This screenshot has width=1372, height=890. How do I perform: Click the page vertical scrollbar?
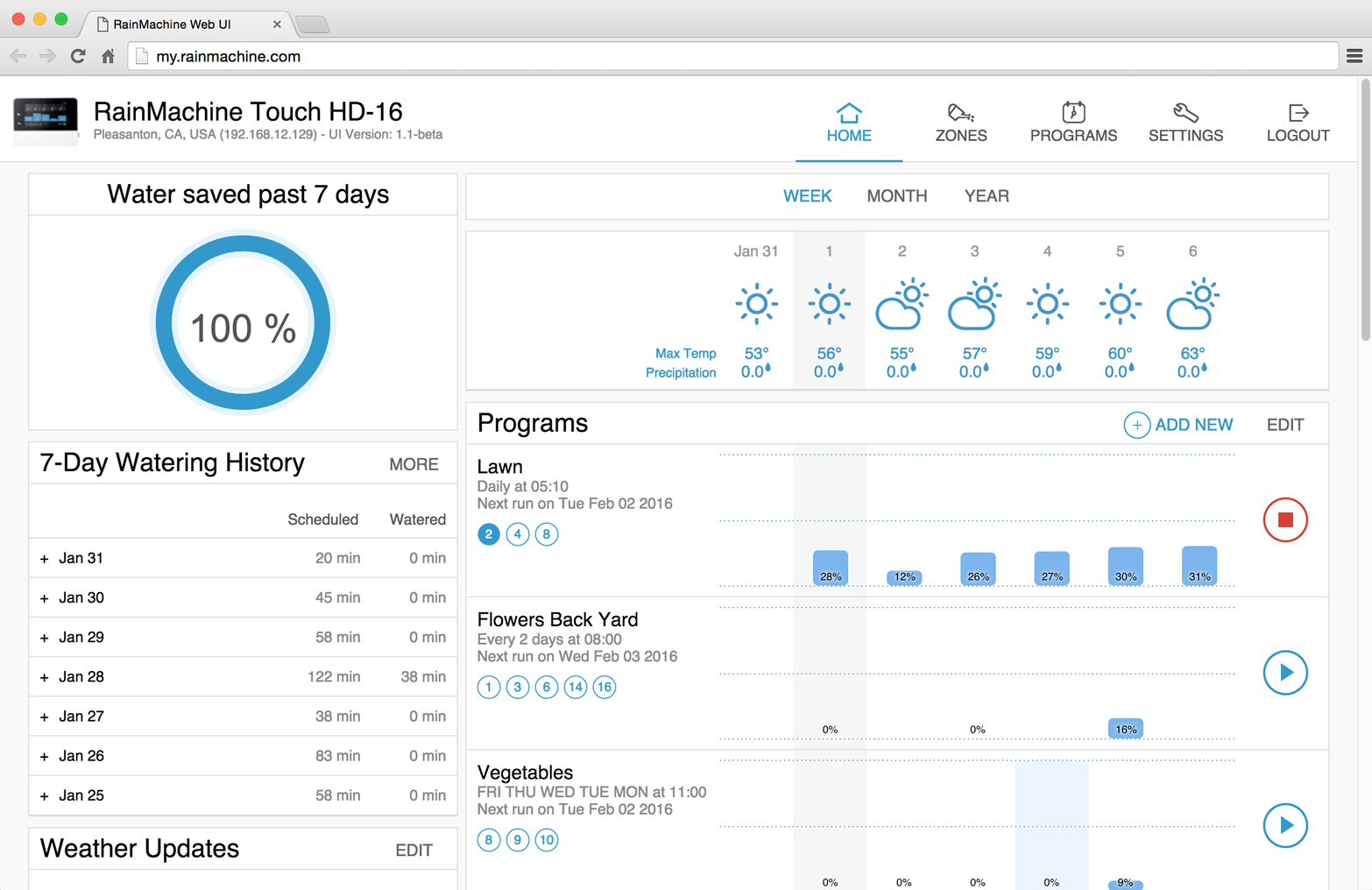(1365, 210)
